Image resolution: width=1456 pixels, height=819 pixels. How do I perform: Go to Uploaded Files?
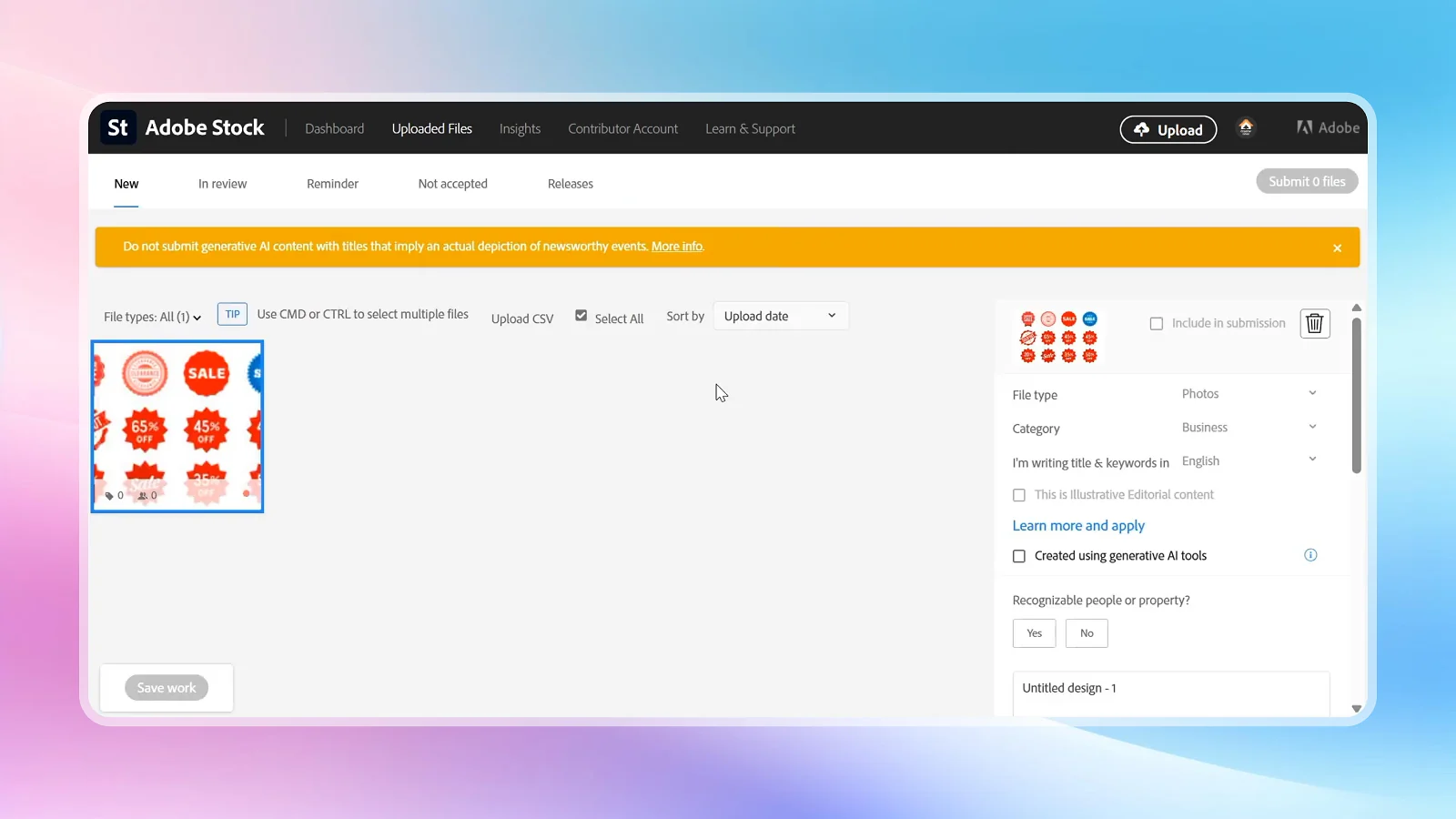tap(432, 128)
